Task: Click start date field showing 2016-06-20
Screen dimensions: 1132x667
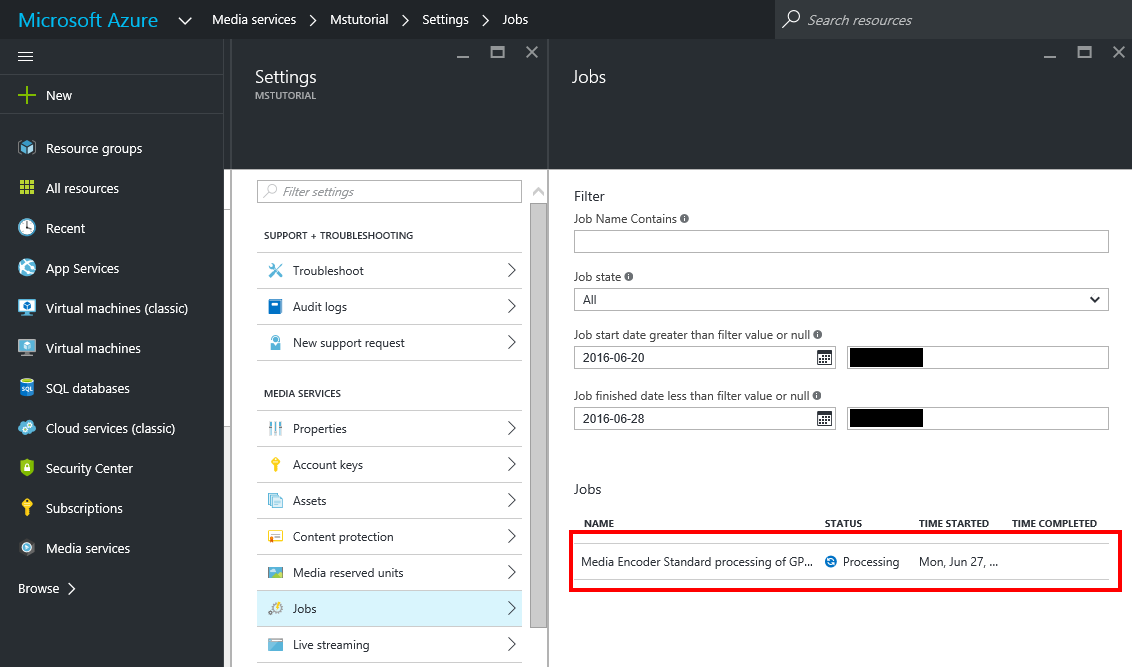Action: [x=705, y=357]
